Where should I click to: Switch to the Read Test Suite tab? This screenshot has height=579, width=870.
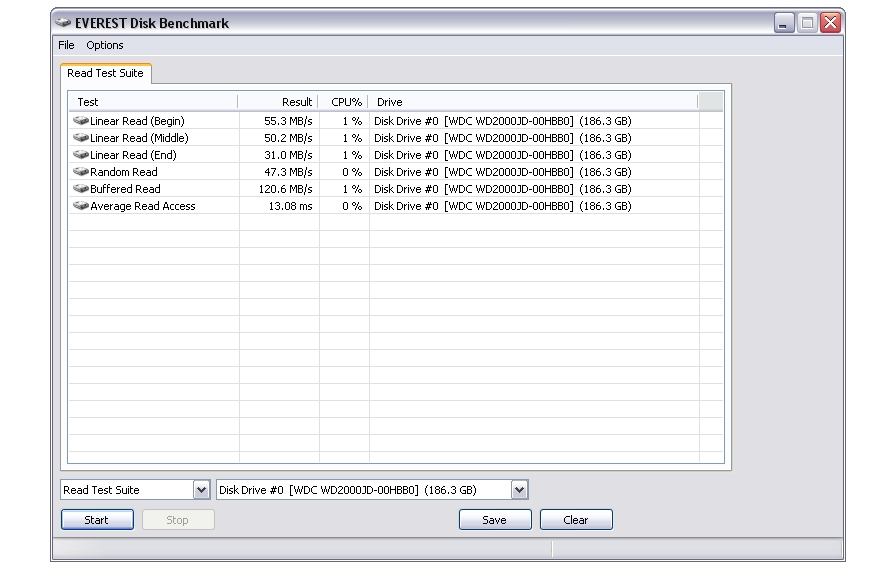click(105, 73)
